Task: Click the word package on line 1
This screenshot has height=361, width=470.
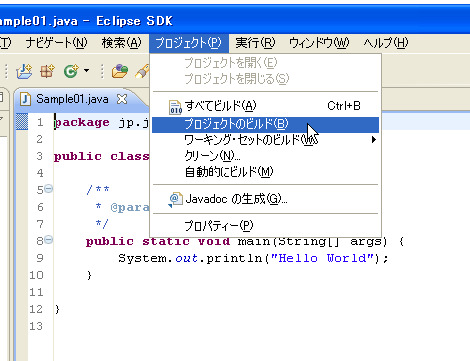Action: click(82, 123)
